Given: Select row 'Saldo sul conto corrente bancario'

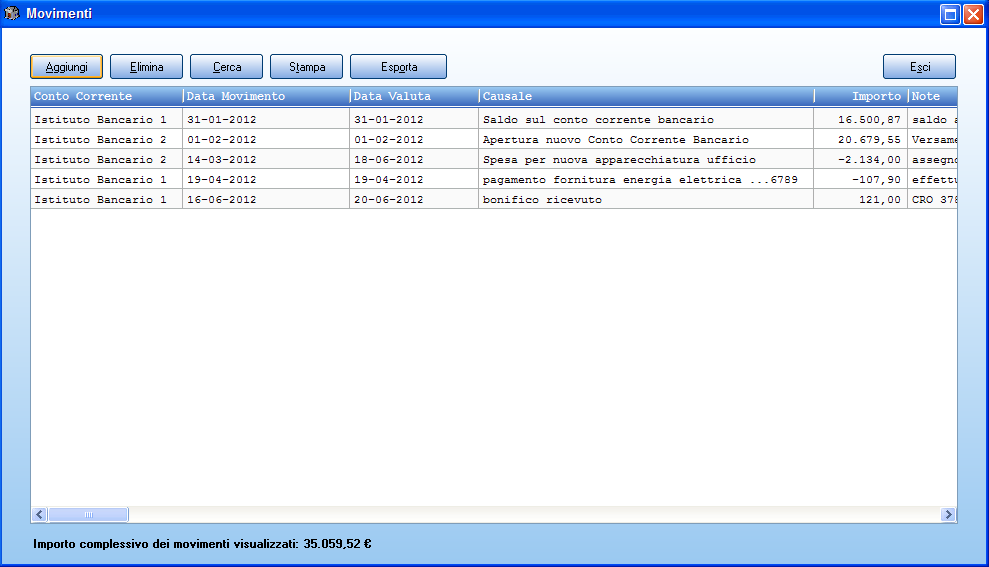Looking at the screenshot, I should click(494, 119).
